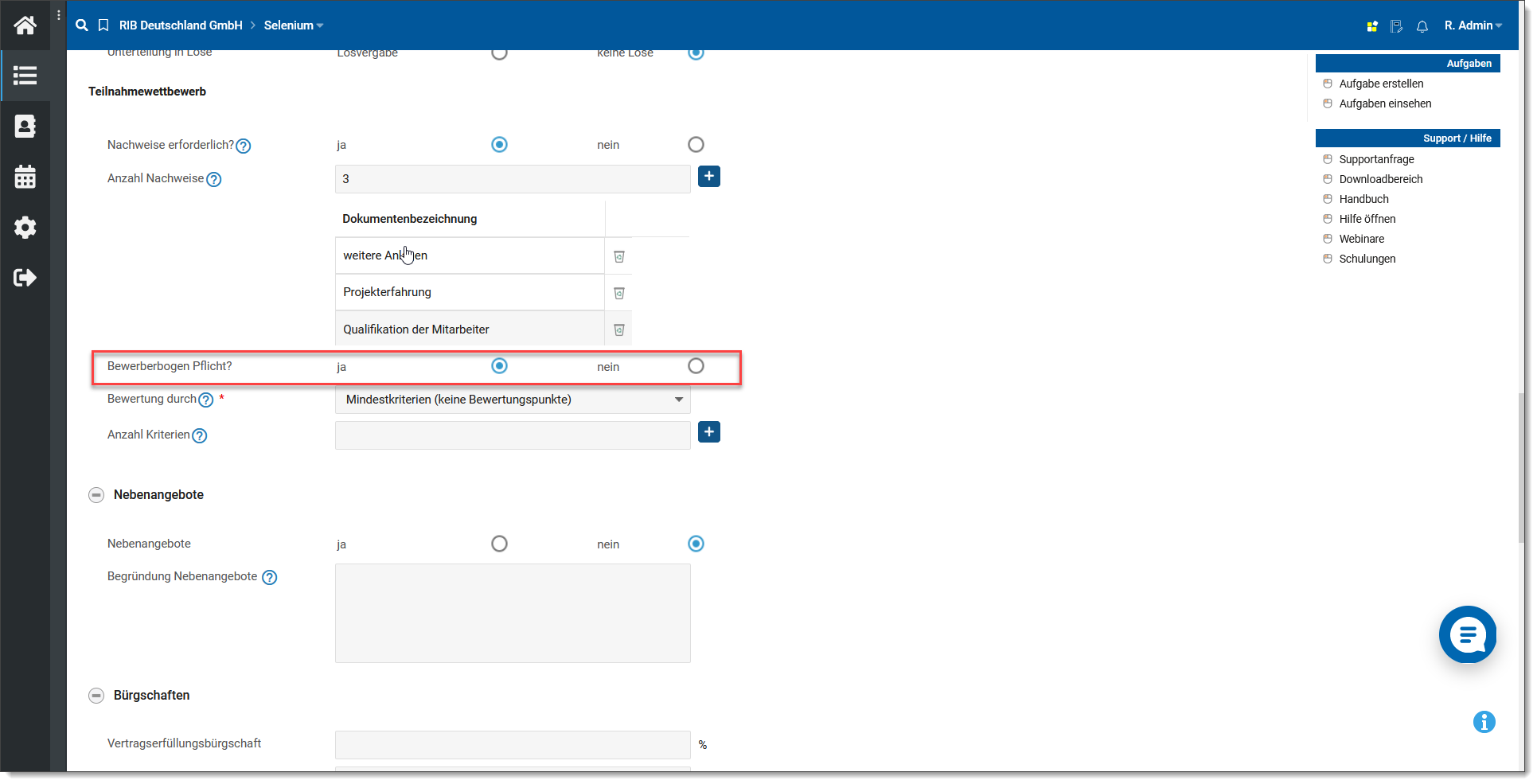Screen dimensions: 1537x784
Task: Show help for Anzahl Nachweise
Action: click(214, 180)
